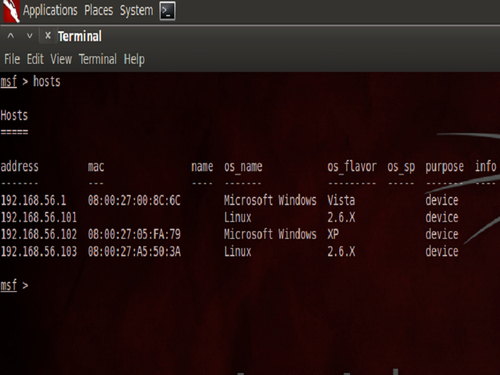Click the os_name column header

[x=243, y=167]
